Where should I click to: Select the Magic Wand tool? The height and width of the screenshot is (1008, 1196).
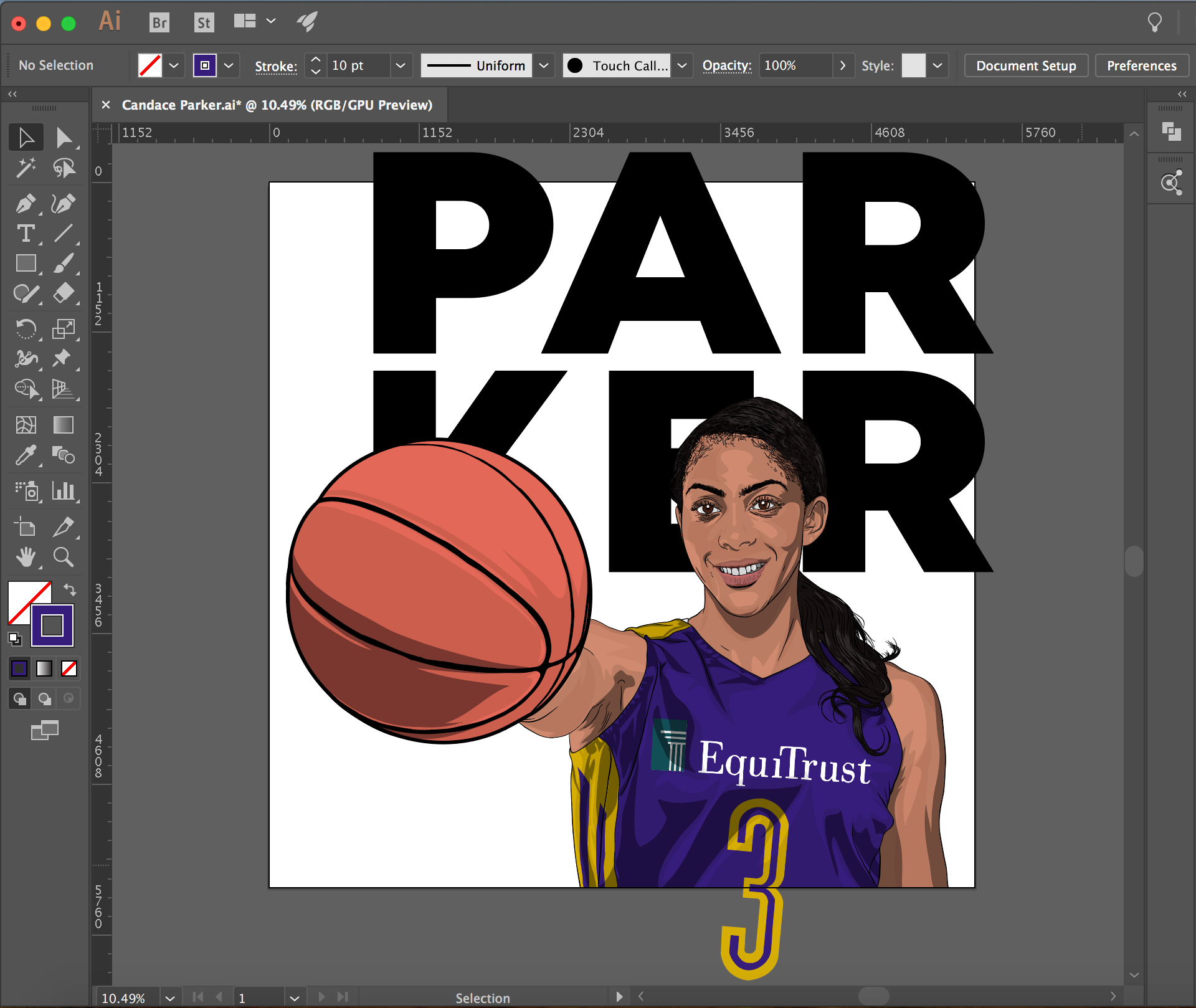tap(26, 168)
